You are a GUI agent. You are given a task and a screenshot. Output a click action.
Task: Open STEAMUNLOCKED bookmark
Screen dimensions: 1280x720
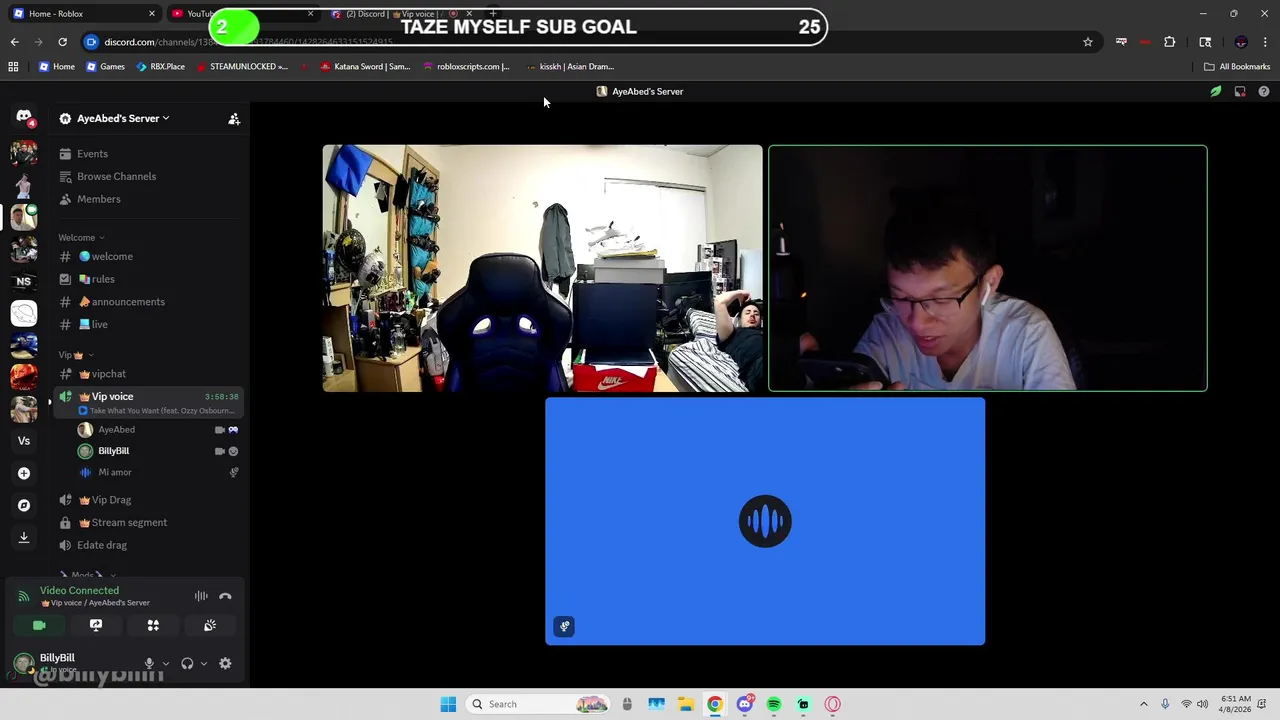point(241,67)
